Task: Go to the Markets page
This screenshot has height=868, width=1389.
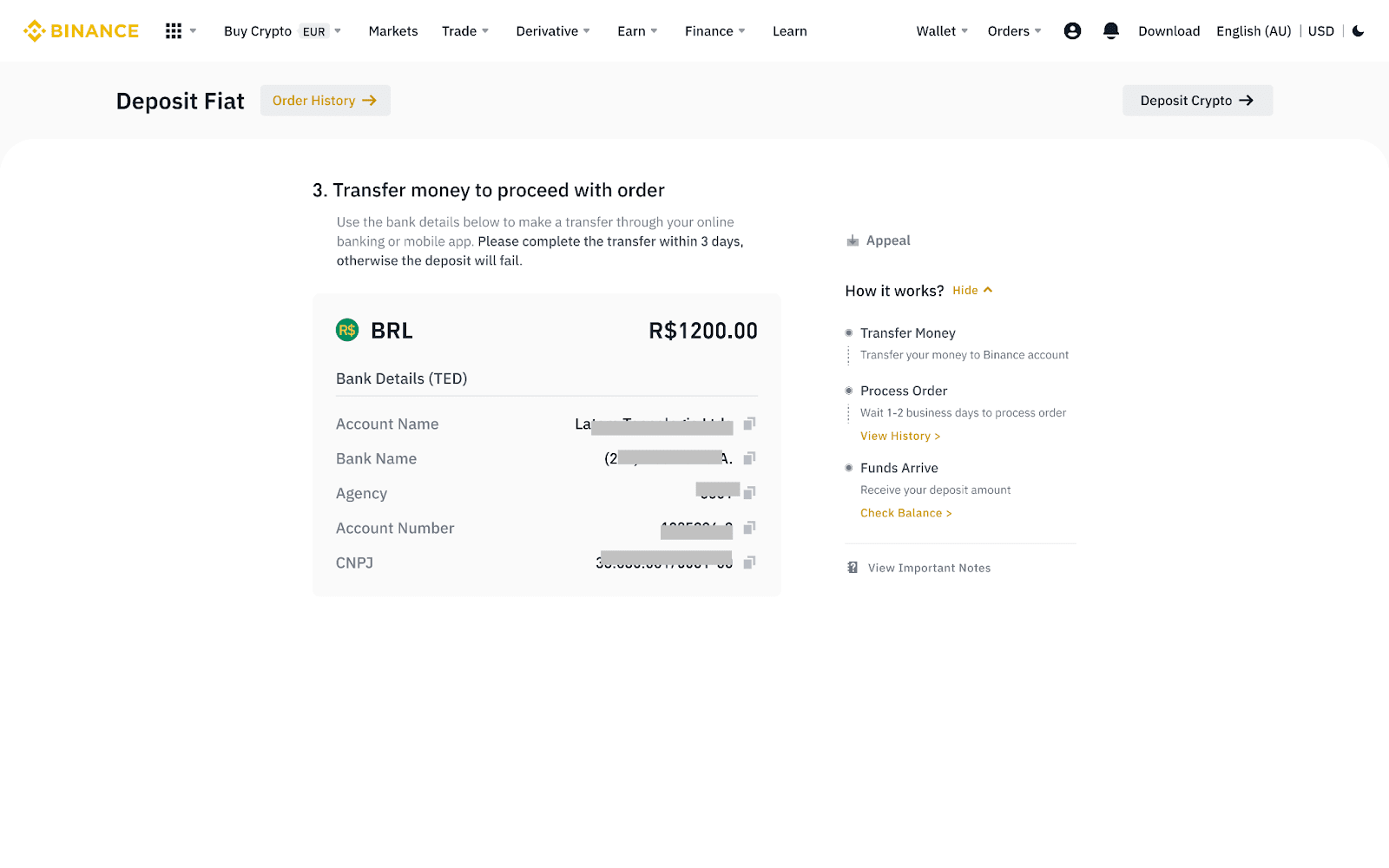Action: pos(393,31)
